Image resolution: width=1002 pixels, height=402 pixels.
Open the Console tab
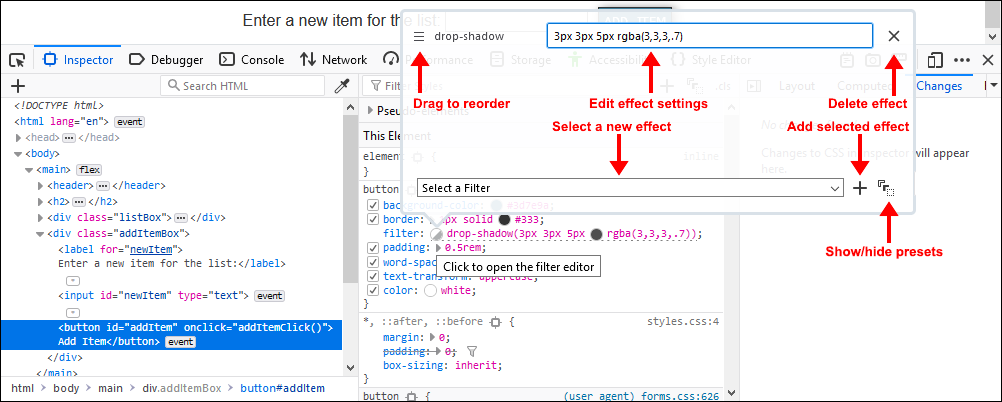coord(251,60)
